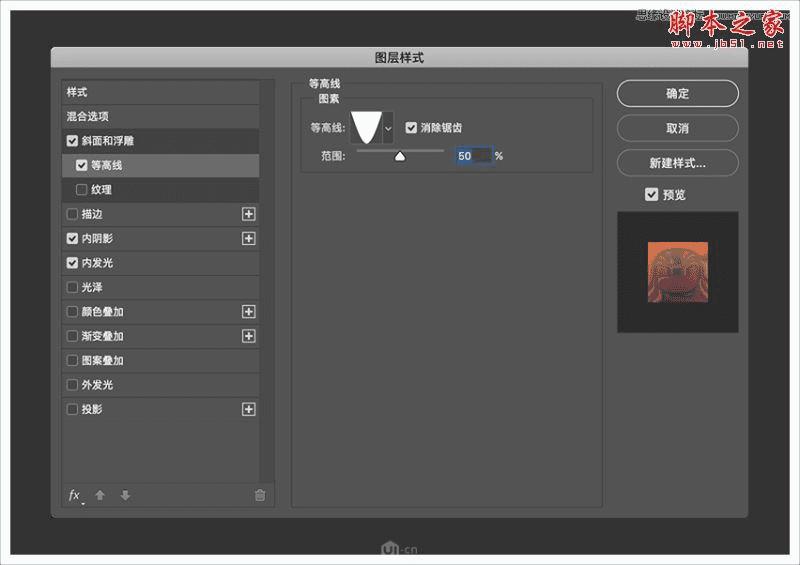This screenshot has height=565, width=800.
Task: Click the 确定 button
Action: 678,93
